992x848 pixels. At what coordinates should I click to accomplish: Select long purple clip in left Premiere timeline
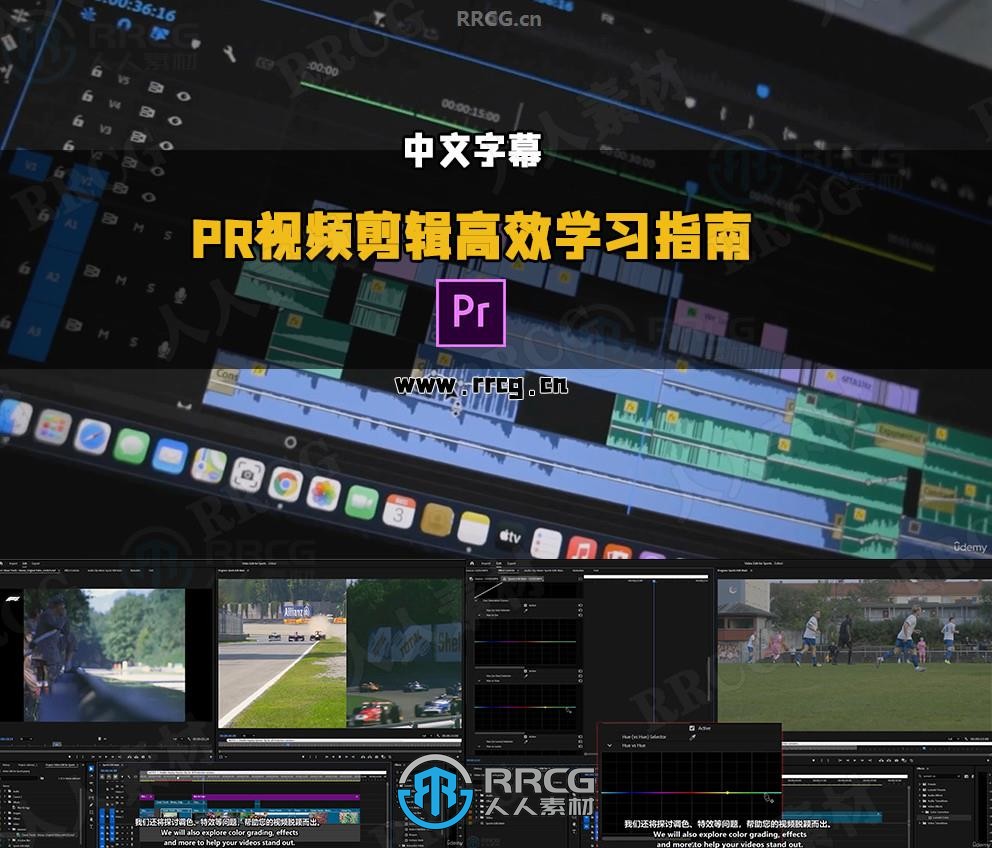276,797
